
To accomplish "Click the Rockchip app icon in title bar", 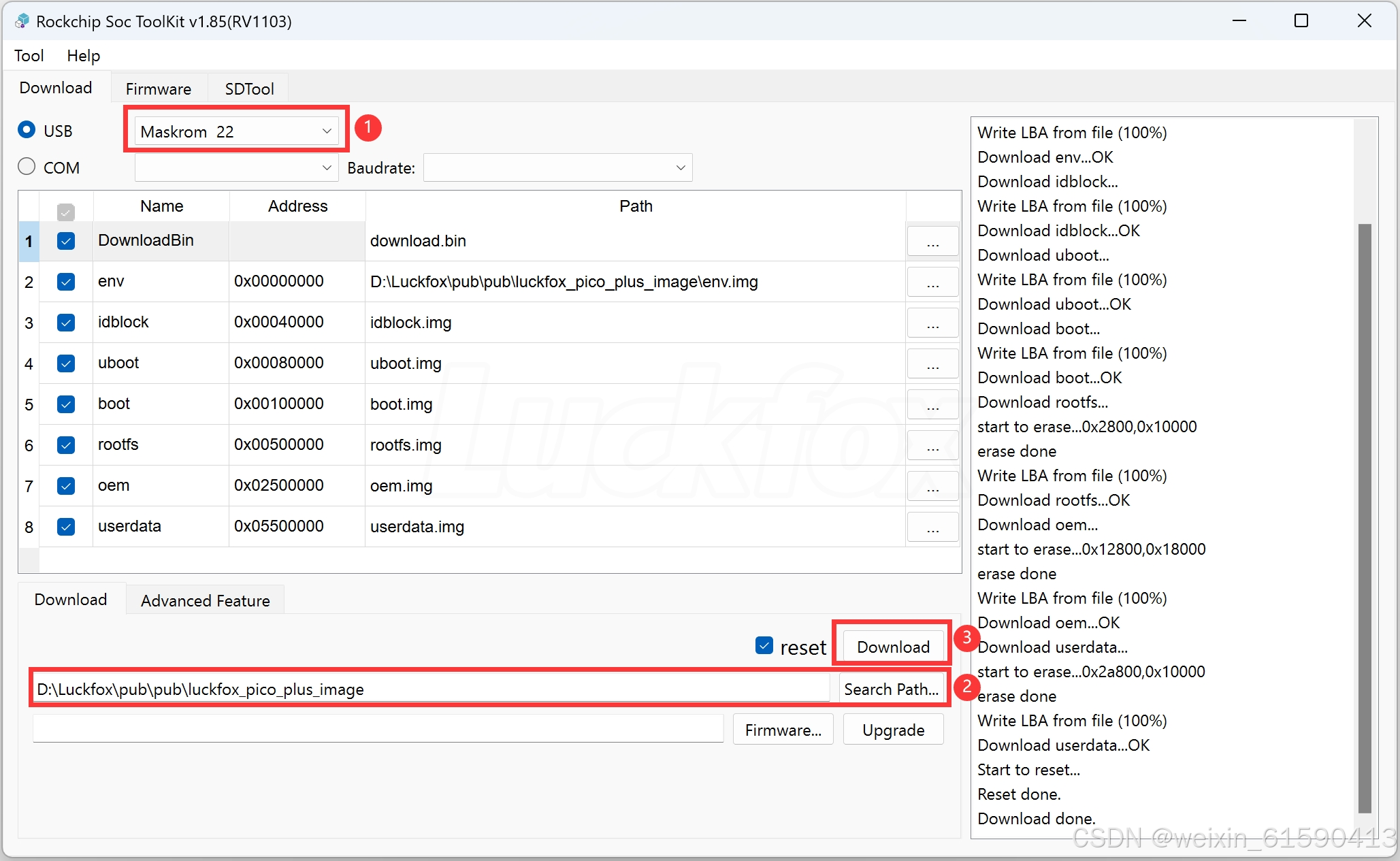I will point(22,21).
